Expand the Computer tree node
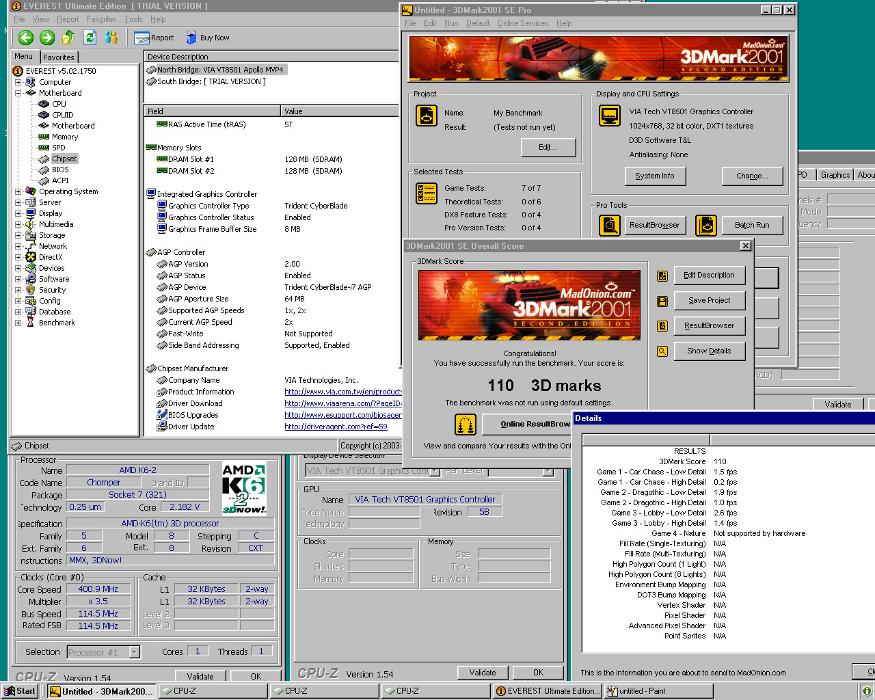The image size is (875, 700). point(18,82)
